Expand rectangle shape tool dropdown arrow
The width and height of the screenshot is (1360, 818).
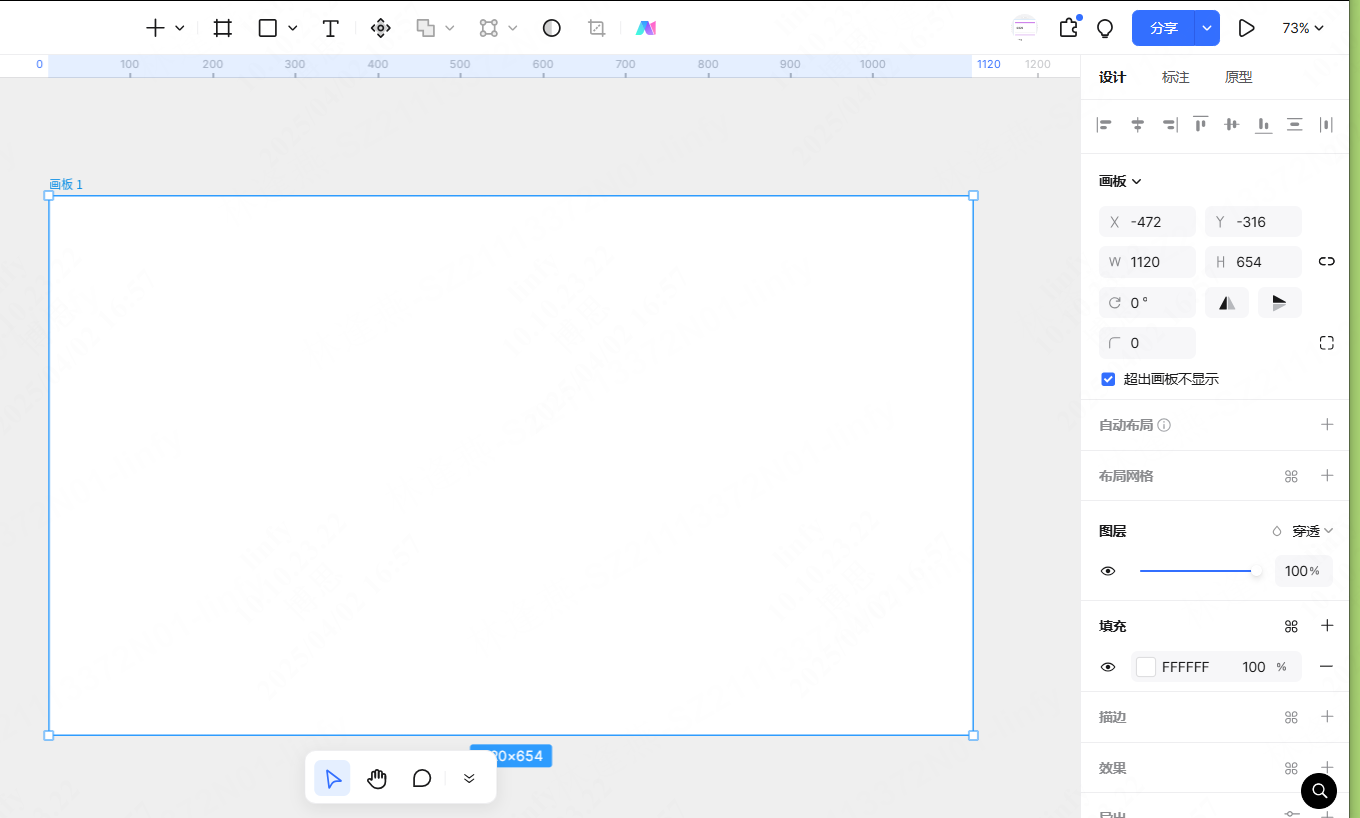coord(293,28)
